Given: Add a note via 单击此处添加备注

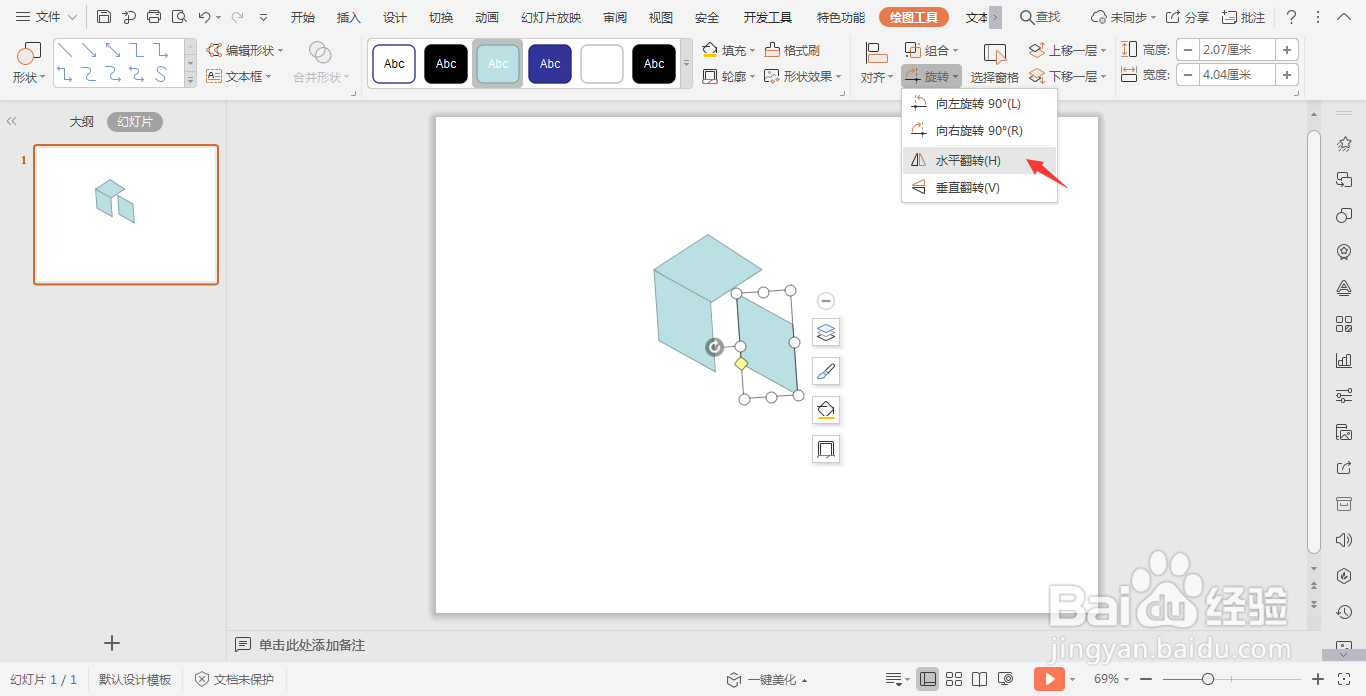Looking at the screenshot, I should (310, 644).
